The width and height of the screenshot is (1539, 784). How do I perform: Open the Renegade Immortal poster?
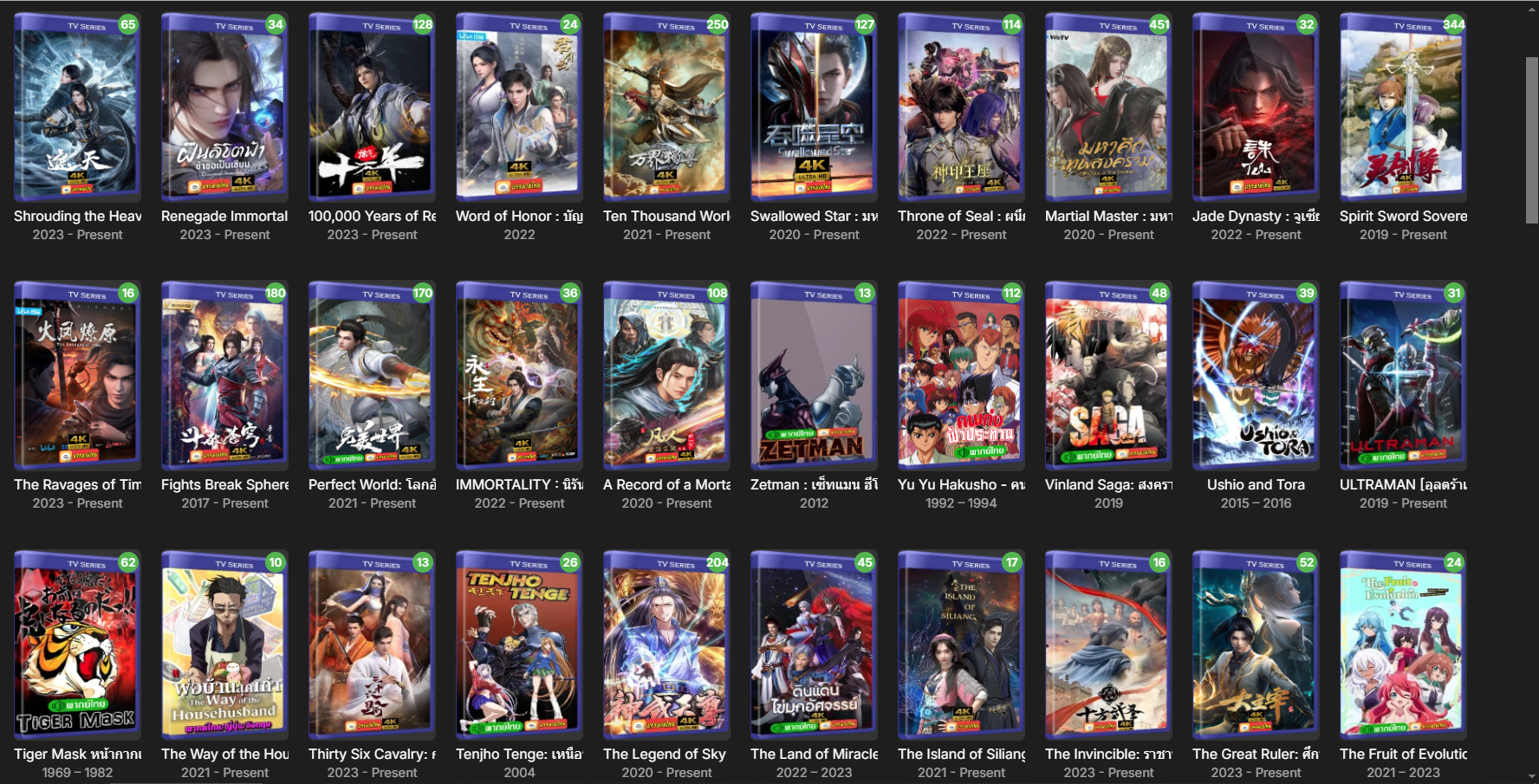(224, 107)
